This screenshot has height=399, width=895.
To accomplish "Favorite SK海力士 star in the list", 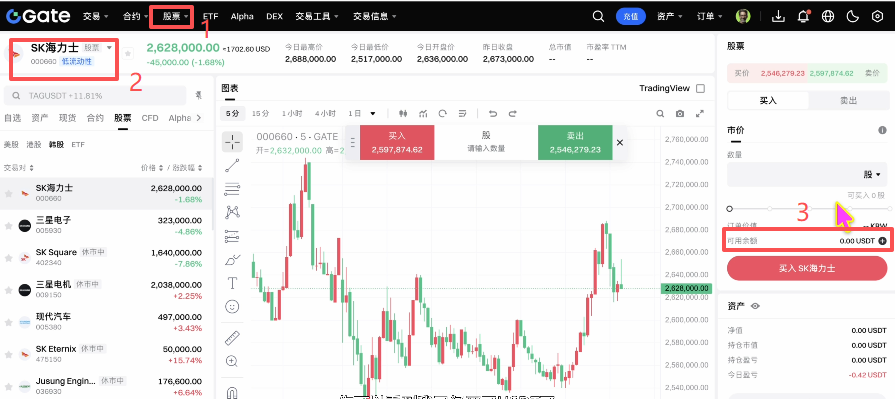I will coord(9,194).
